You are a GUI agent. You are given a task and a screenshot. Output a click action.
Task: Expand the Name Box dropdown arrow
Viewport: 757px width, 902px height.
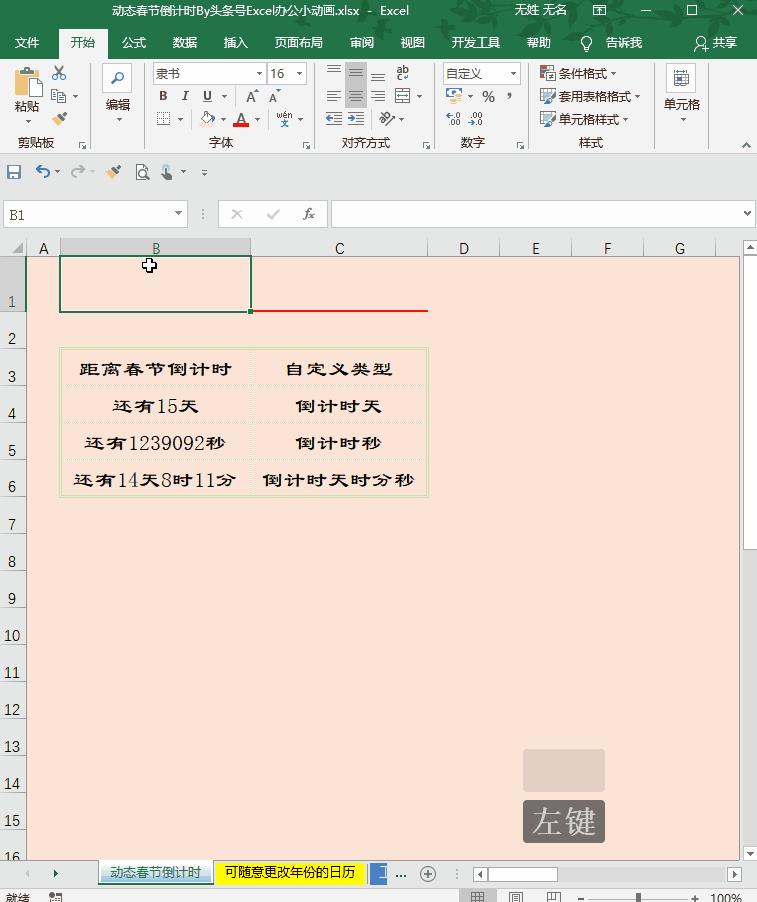[x=178, y=214]
